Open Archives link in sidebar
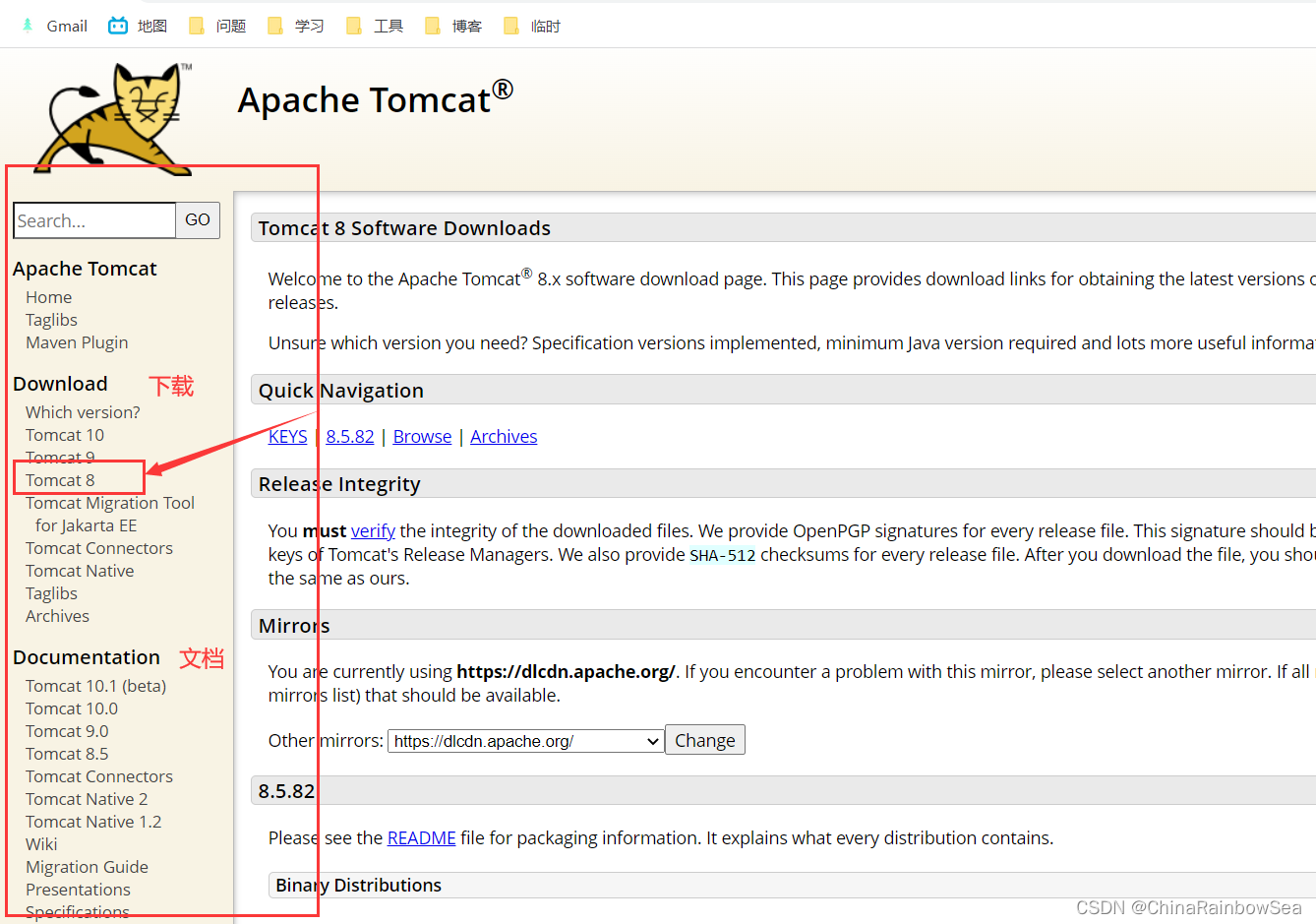Viewport: 1316px width, 924px height. coord(57,616)
